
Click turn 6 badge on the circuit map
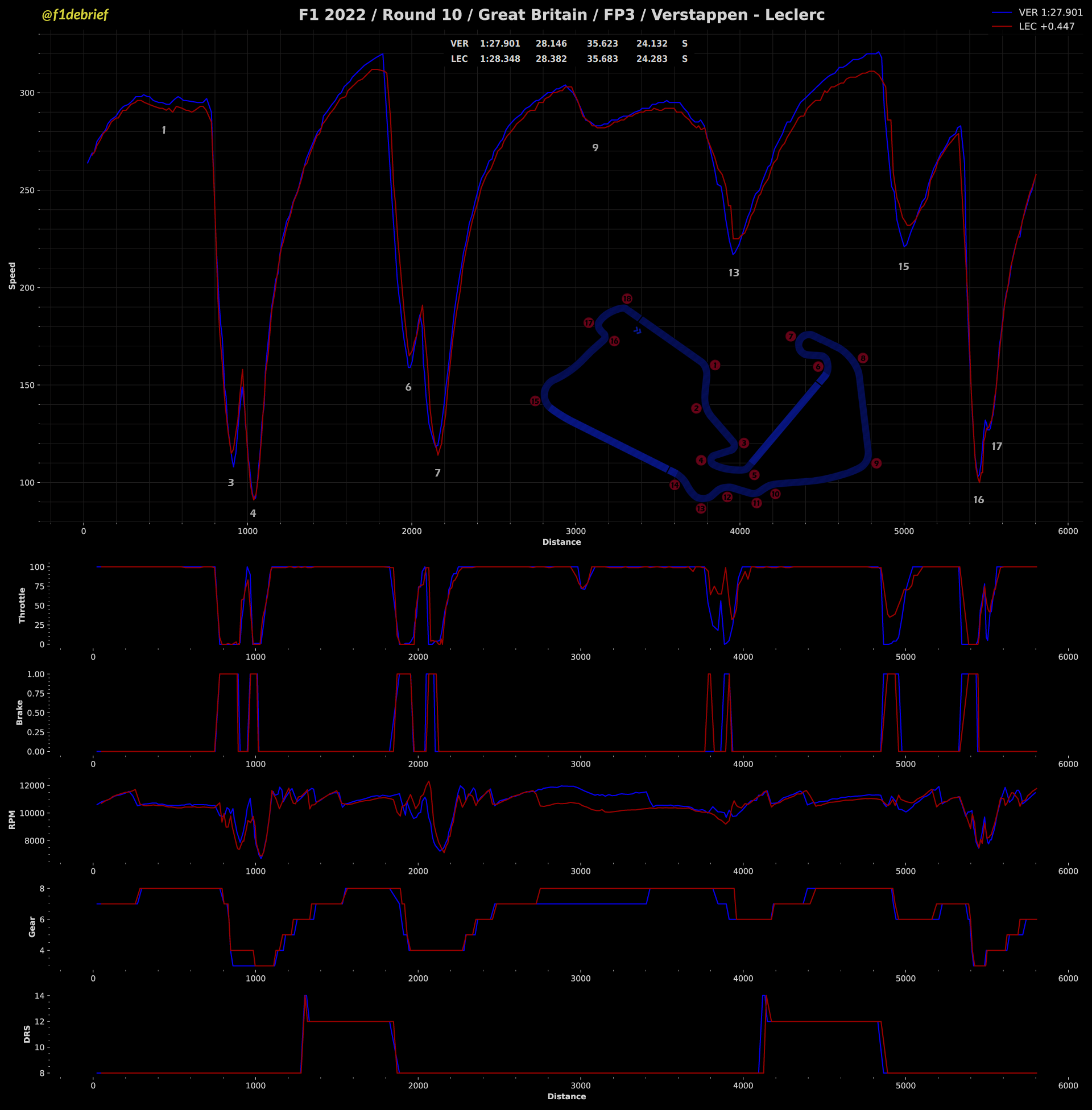click(818, 367)
